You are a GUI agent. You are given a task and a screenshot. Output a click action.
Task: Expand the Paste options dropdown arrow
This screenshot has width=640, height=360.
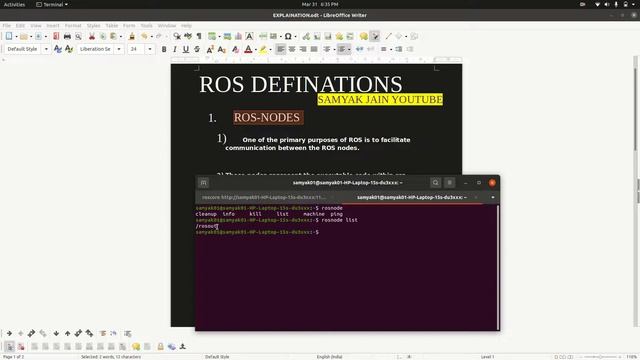[121, 36]
